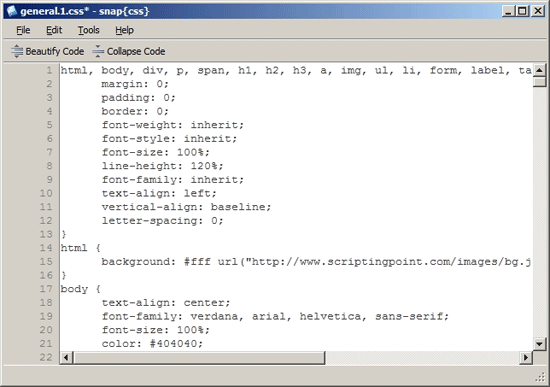Click the vertical scrollbar down arrow
550x387 pixels.
click(x=539, y=344)
